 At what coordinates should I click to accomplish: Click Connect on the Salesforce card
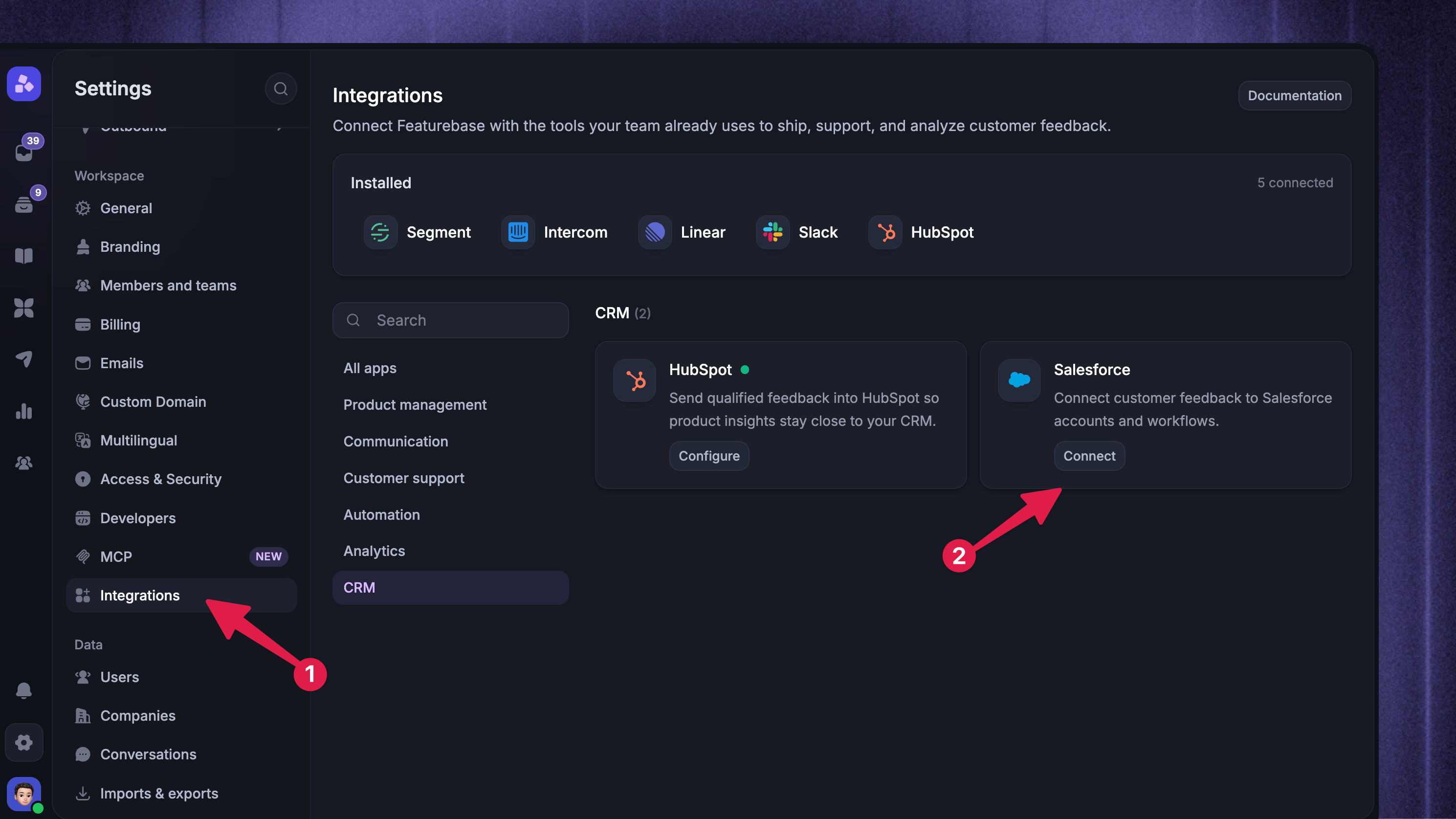pos(1089,456)
